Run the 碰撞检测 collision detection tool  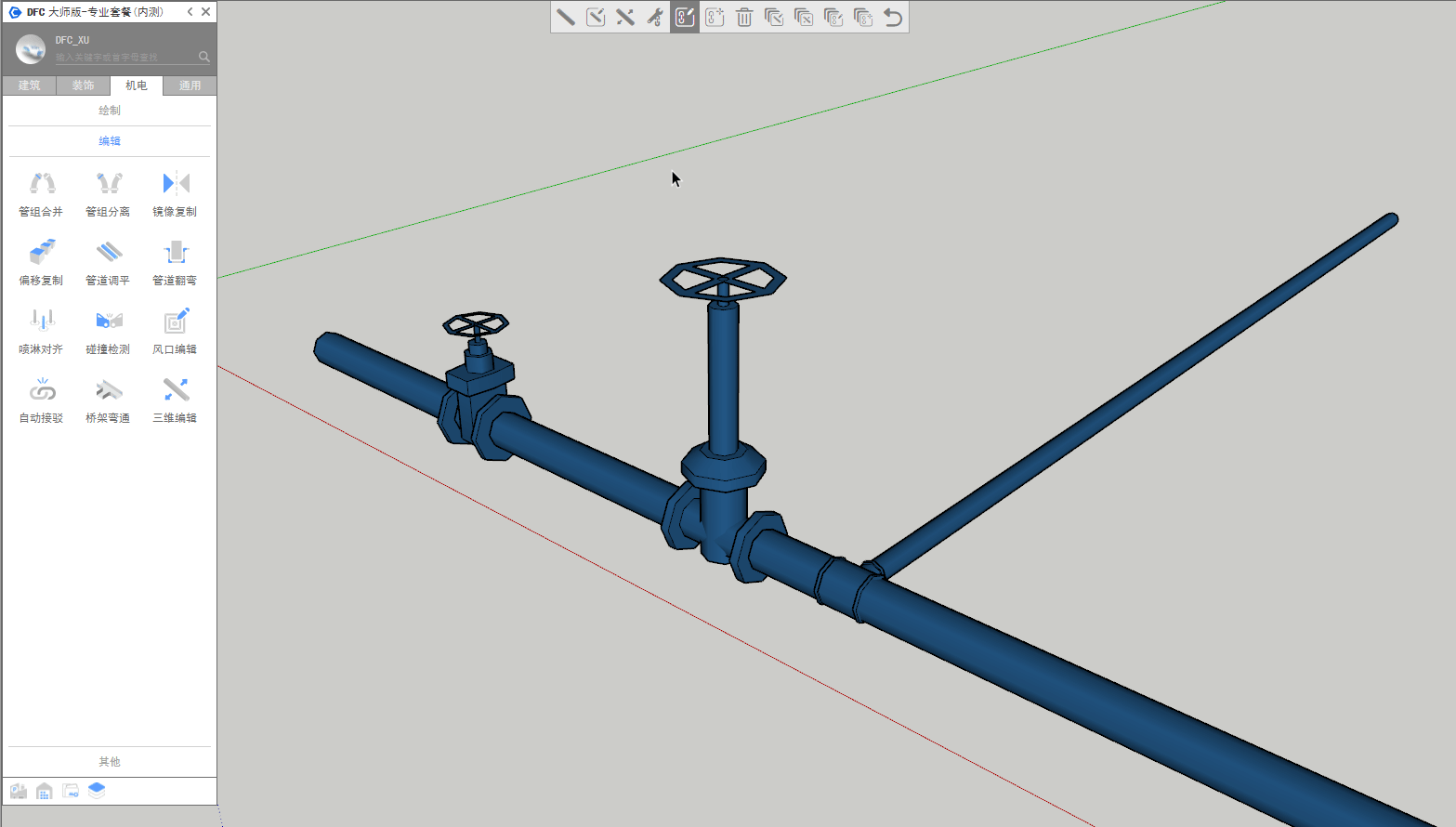pos(108,331)
